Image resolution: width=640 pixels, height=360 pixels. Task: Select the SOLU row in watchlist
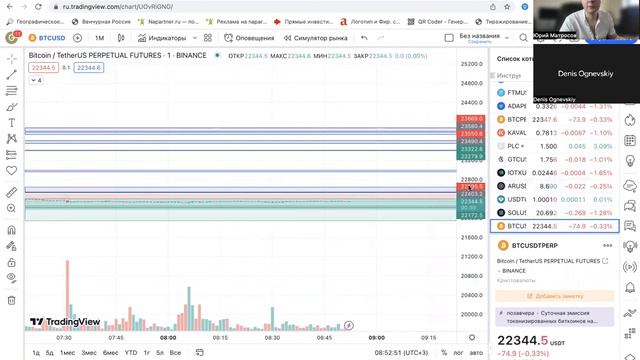coord(554,213)
